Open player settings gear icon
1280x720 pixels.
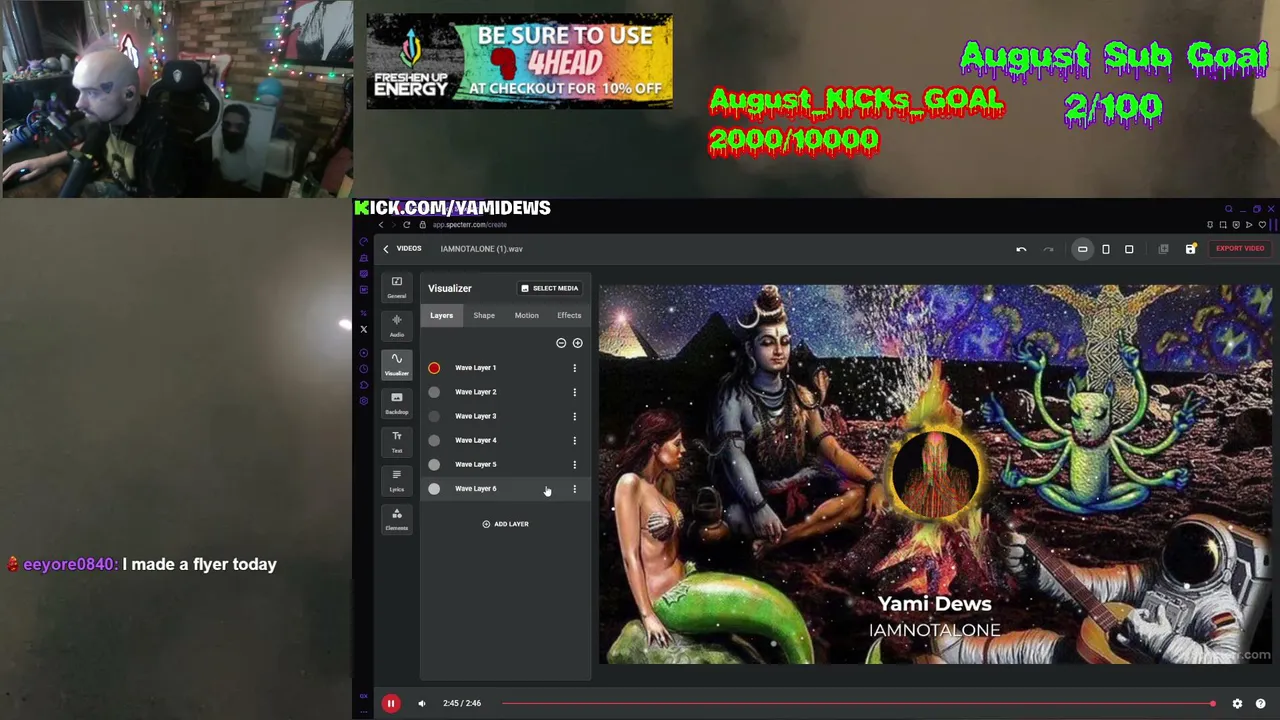(x=1237, y=704)
